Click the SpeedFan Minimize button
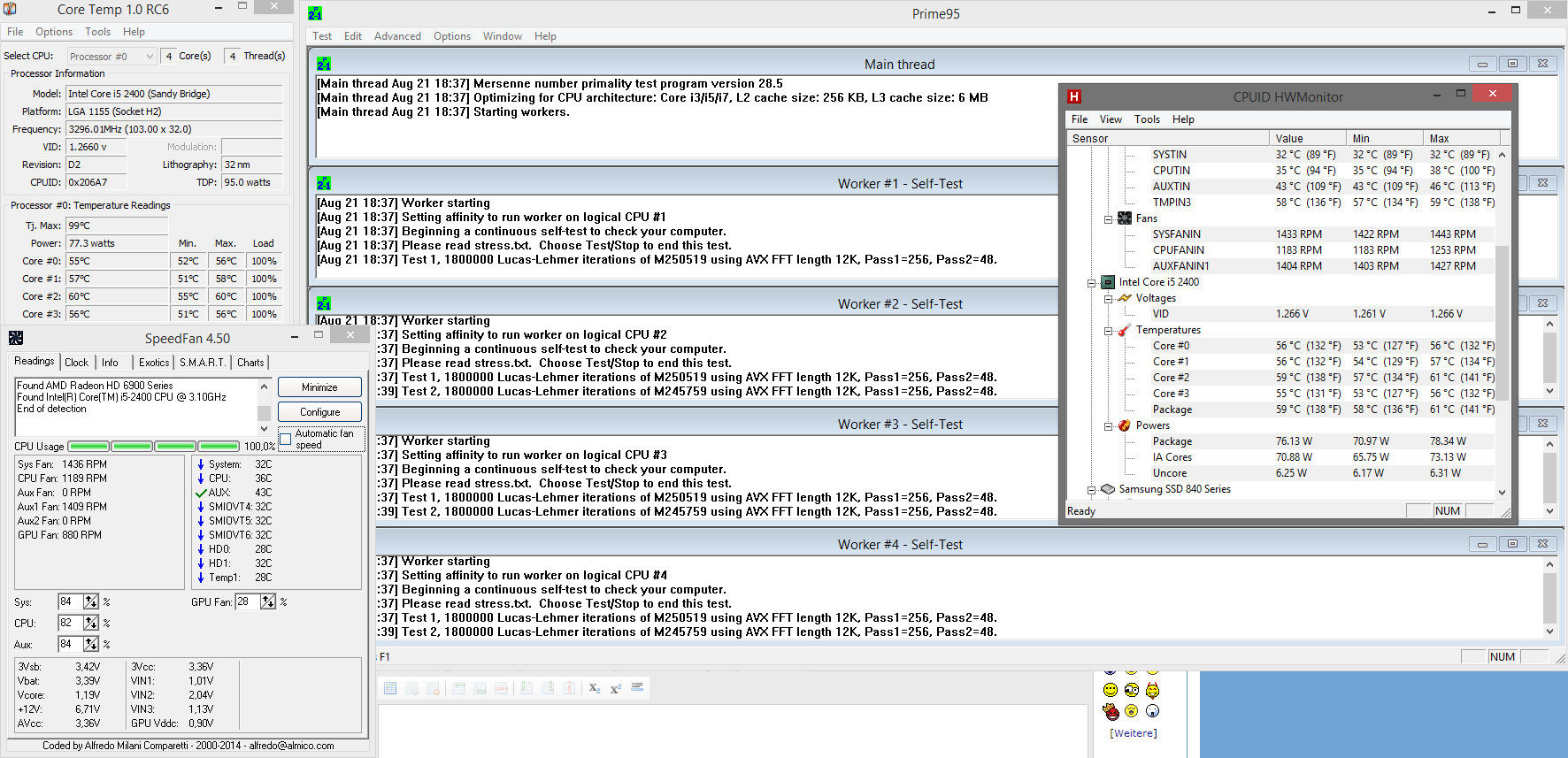The height and width of the screenshot is (758, 1568). tap(319, 387)
